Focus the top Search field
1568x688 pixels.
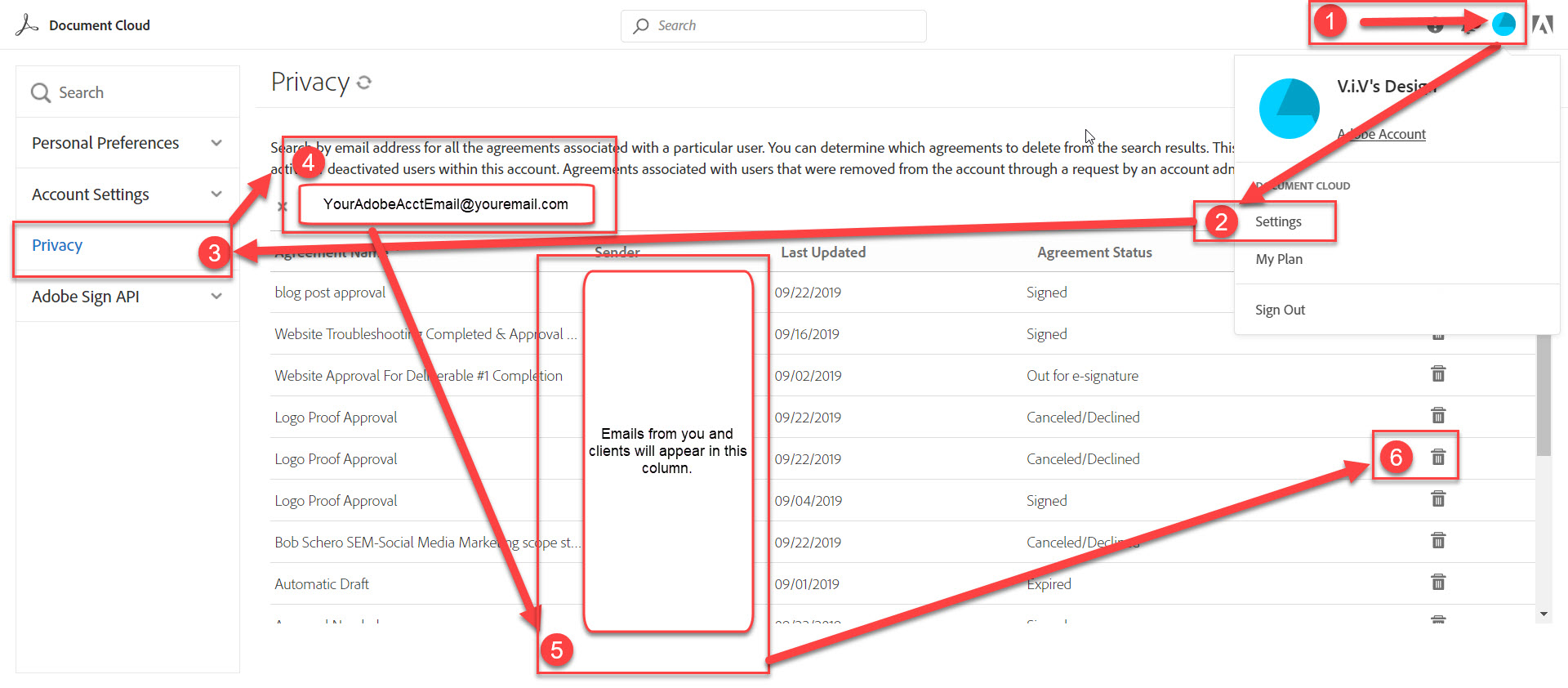click(773, 25)
